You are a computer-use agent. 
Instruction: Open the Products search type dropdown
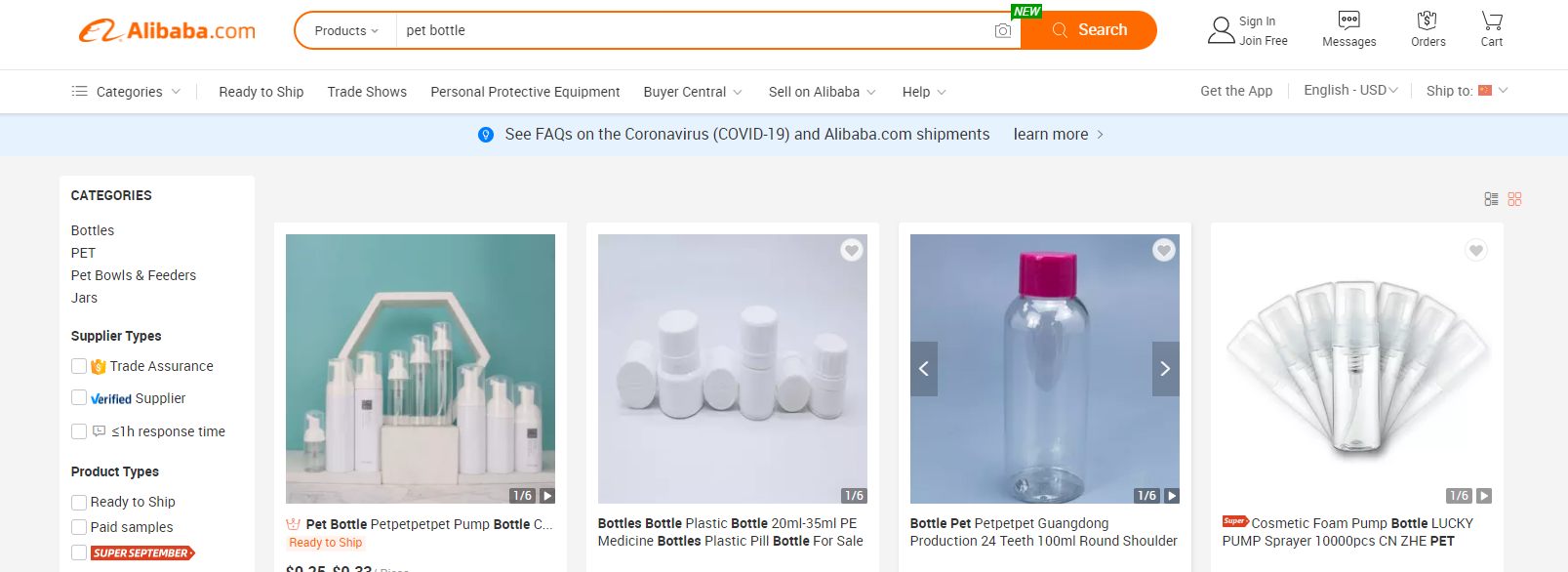click(345, 31)
